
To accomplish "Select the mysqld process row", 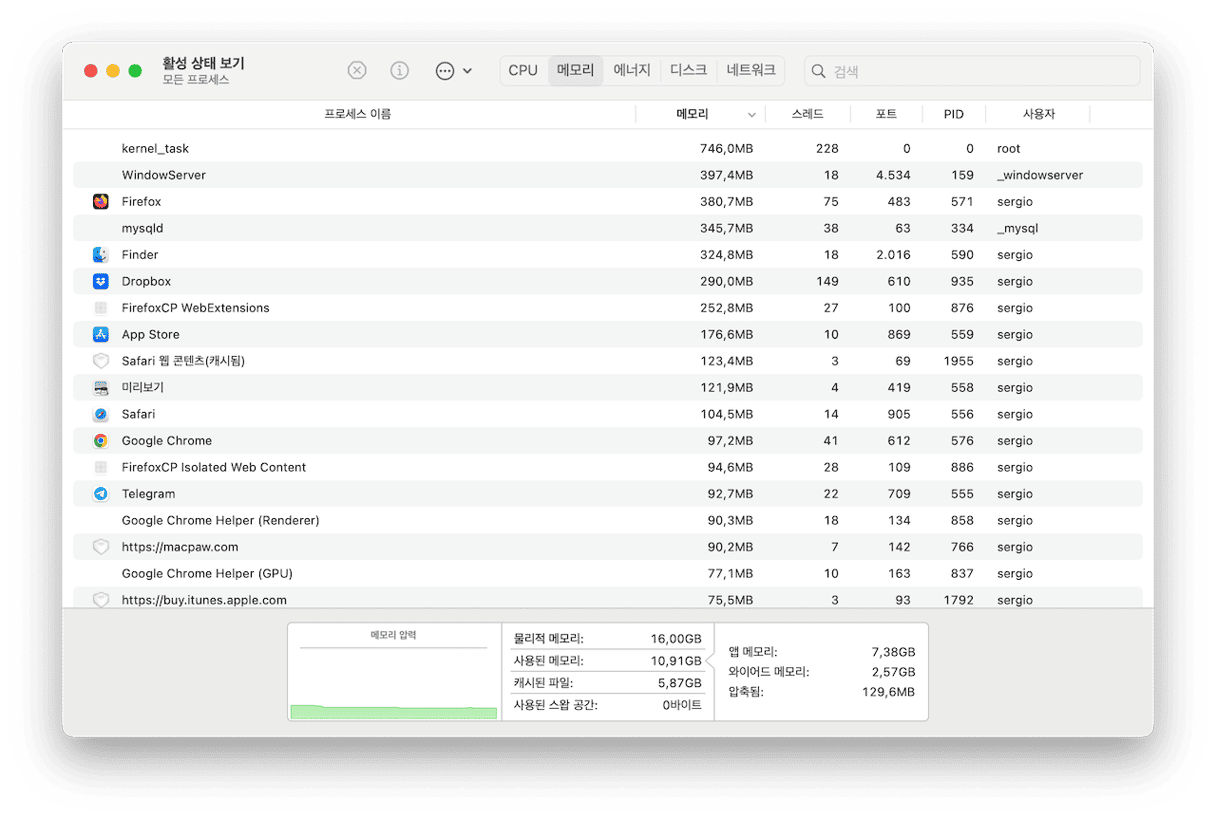I will click(x=608, y=228).
